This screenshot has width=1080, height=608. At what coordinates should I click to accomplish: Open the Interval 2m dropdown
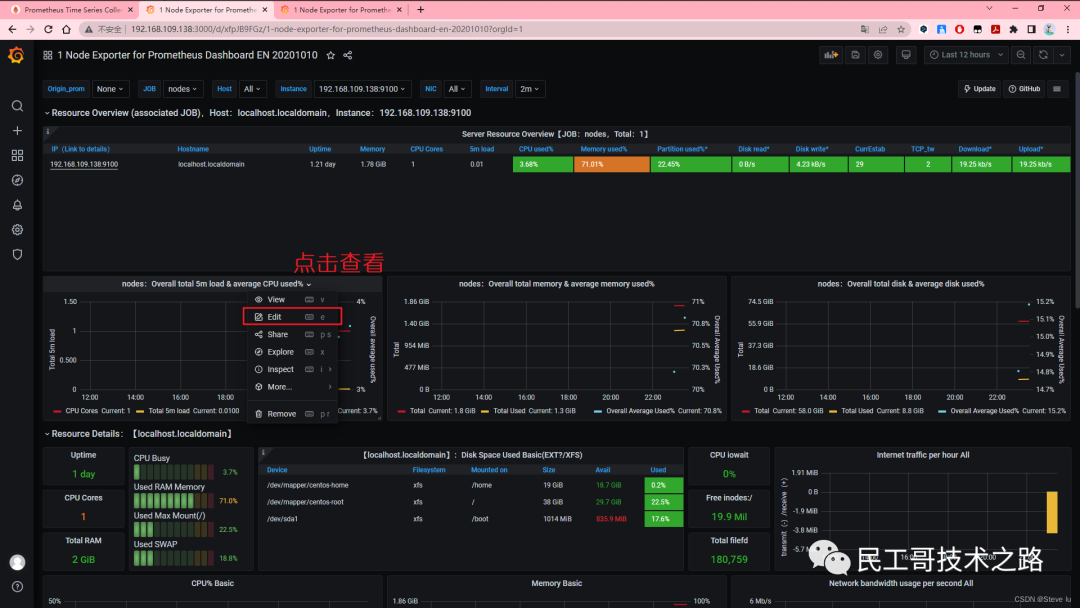[529, 89]
